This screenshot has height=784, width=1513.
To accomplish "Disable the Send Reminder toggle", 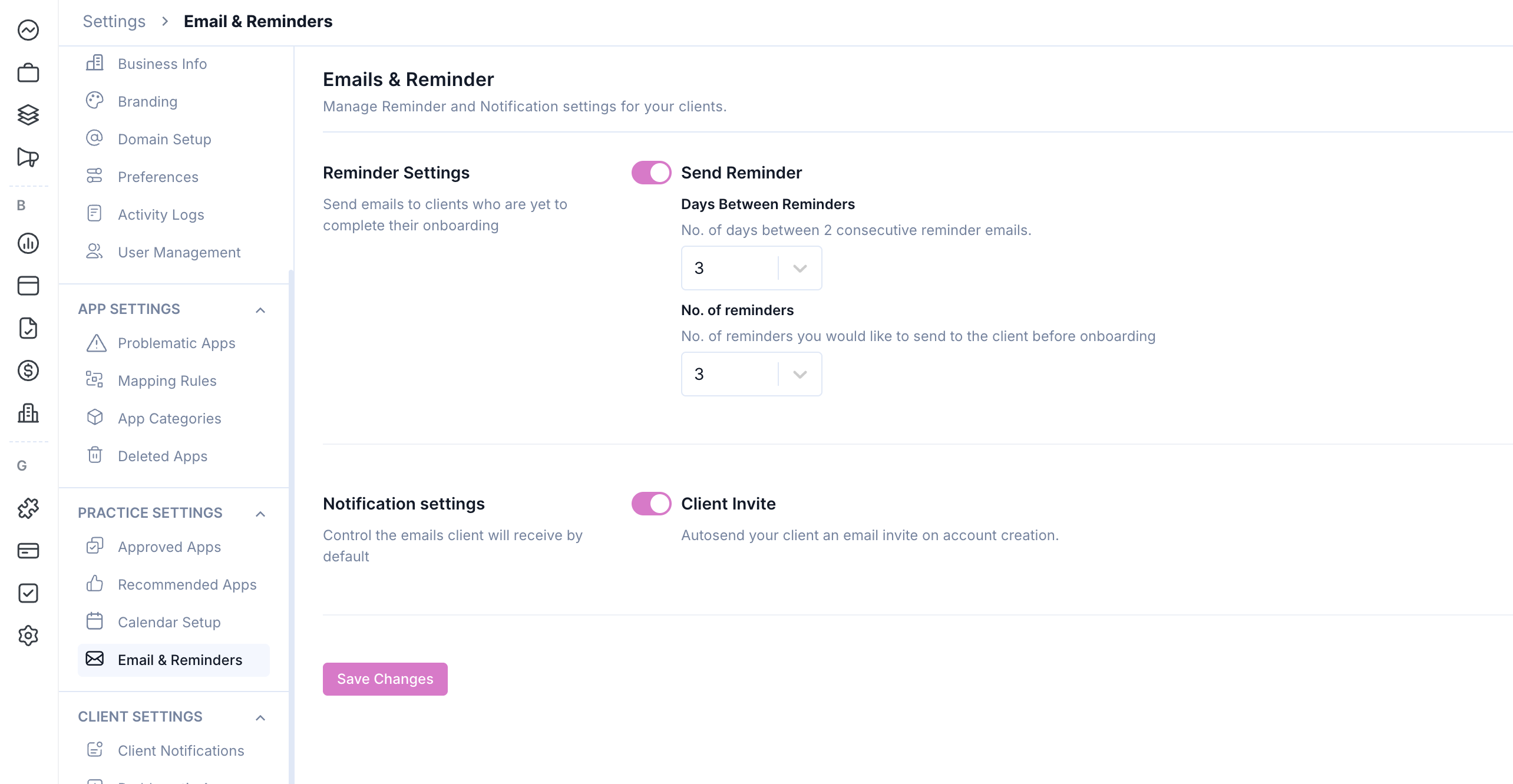I will pos(651,173).
